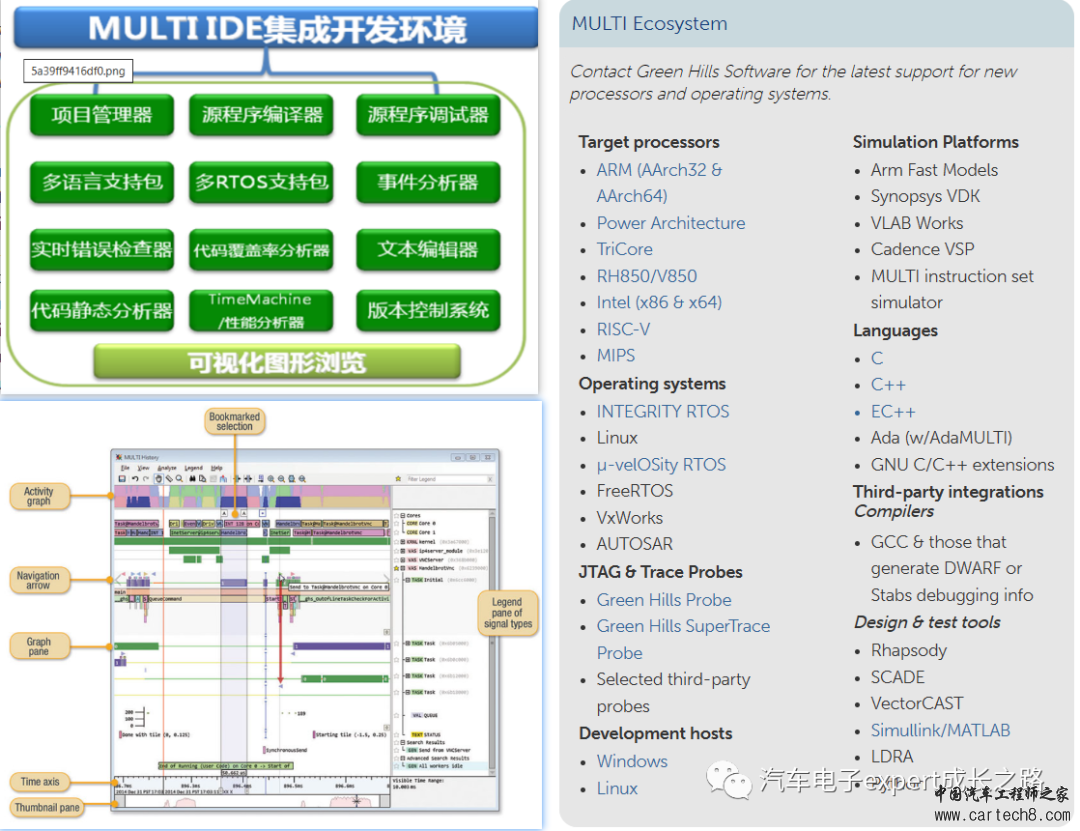The image size is (1080, 831).
Task: Toggle the star for All workers Idle
Action: click(x=396, y=766)
